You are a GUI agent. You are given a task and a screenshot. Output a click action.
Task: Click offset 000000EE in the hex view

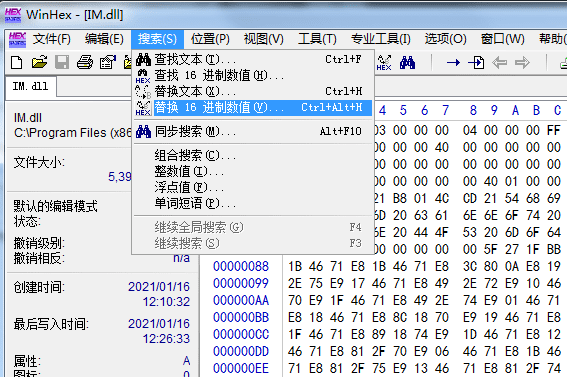pos(241,368)
